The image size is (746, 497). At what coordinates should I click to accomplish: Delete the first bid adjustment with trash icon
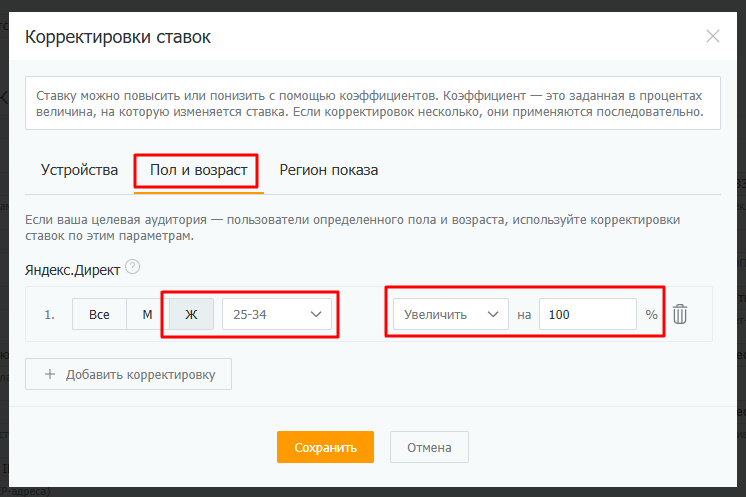(679, 314)
